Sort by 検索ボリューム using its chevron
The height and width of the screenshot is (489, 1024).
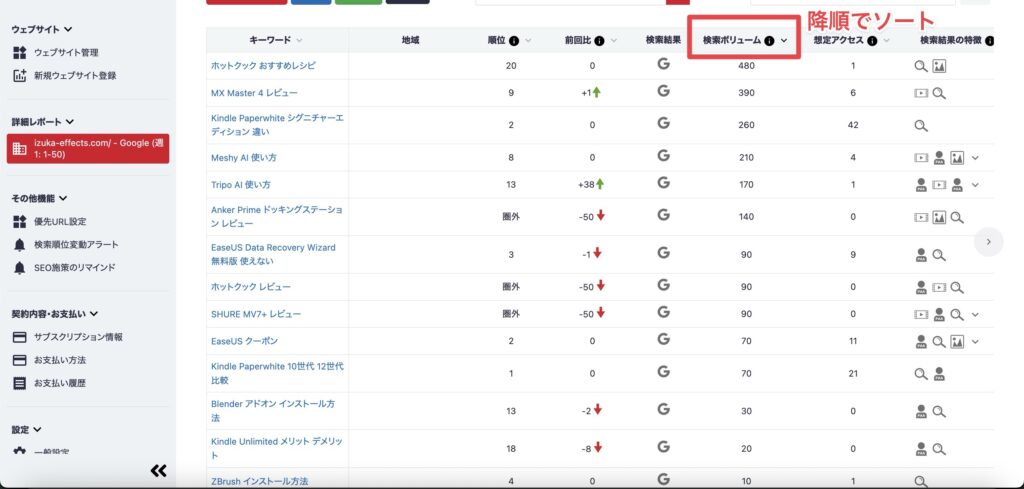[784, 41]
